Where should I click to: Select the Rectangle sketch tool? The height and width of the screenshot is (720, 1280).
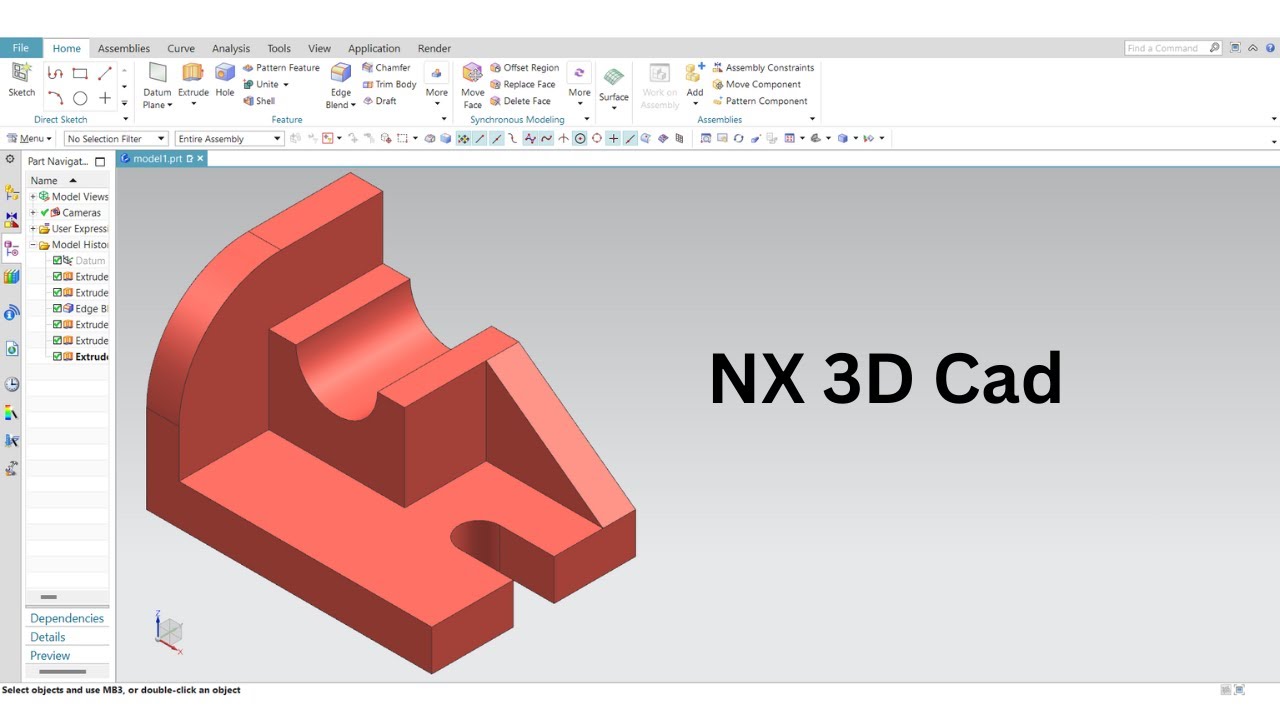coord(80,73)
